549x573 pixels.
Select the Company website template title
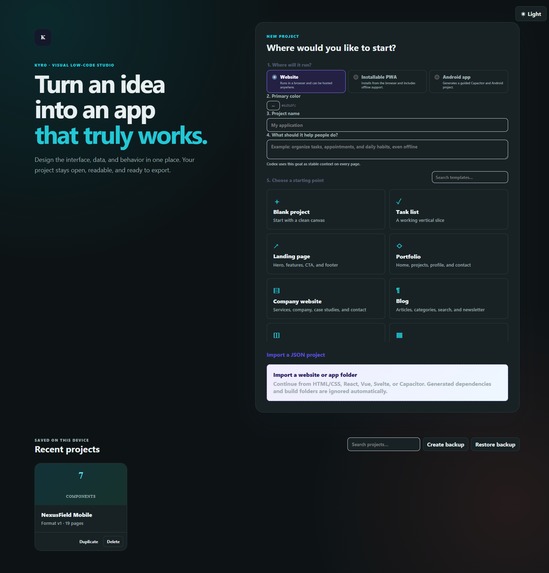(x=297, y=301)
